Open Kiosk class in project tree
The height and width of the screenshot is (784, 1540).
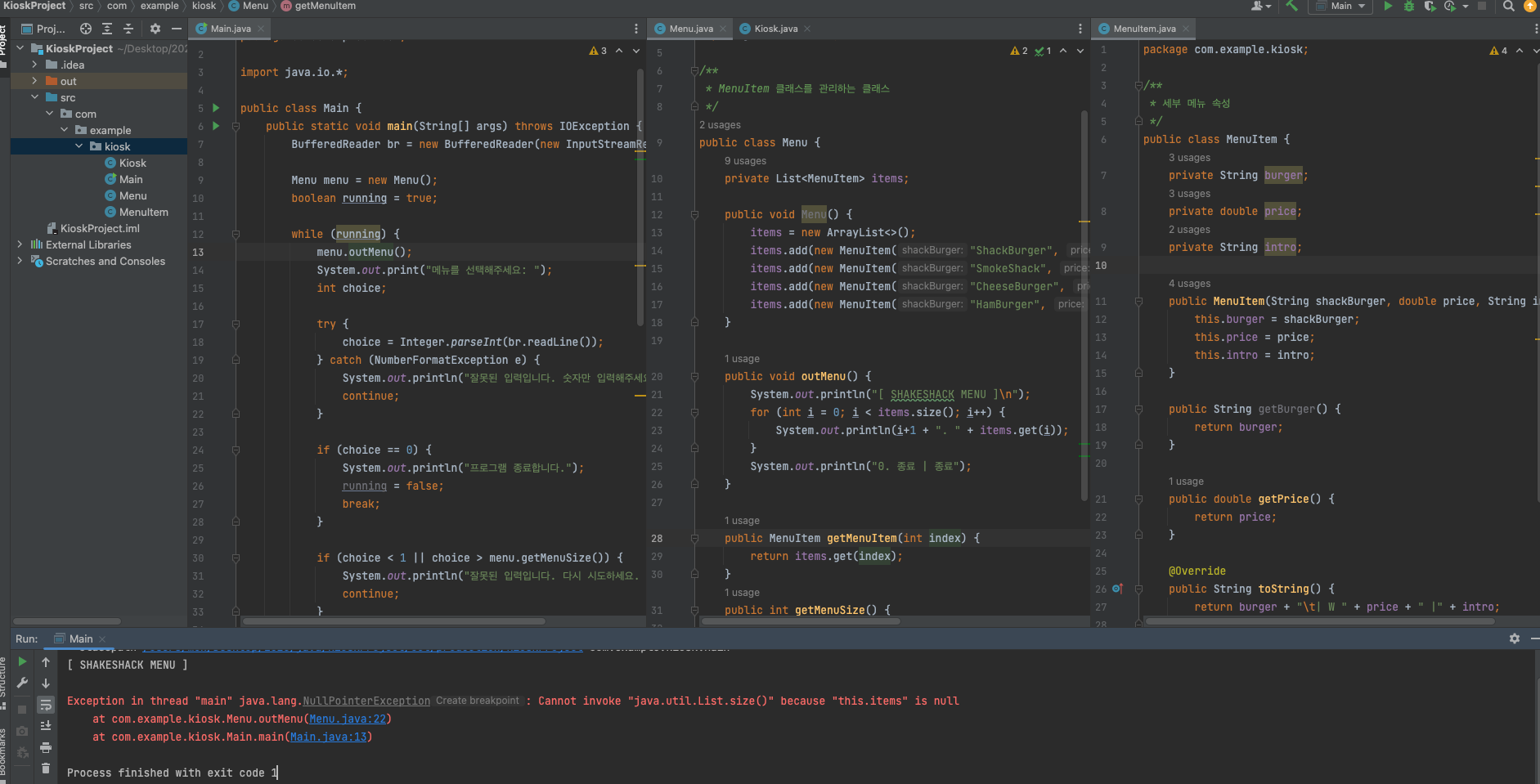pyautogui.click(x=132, y=163)
